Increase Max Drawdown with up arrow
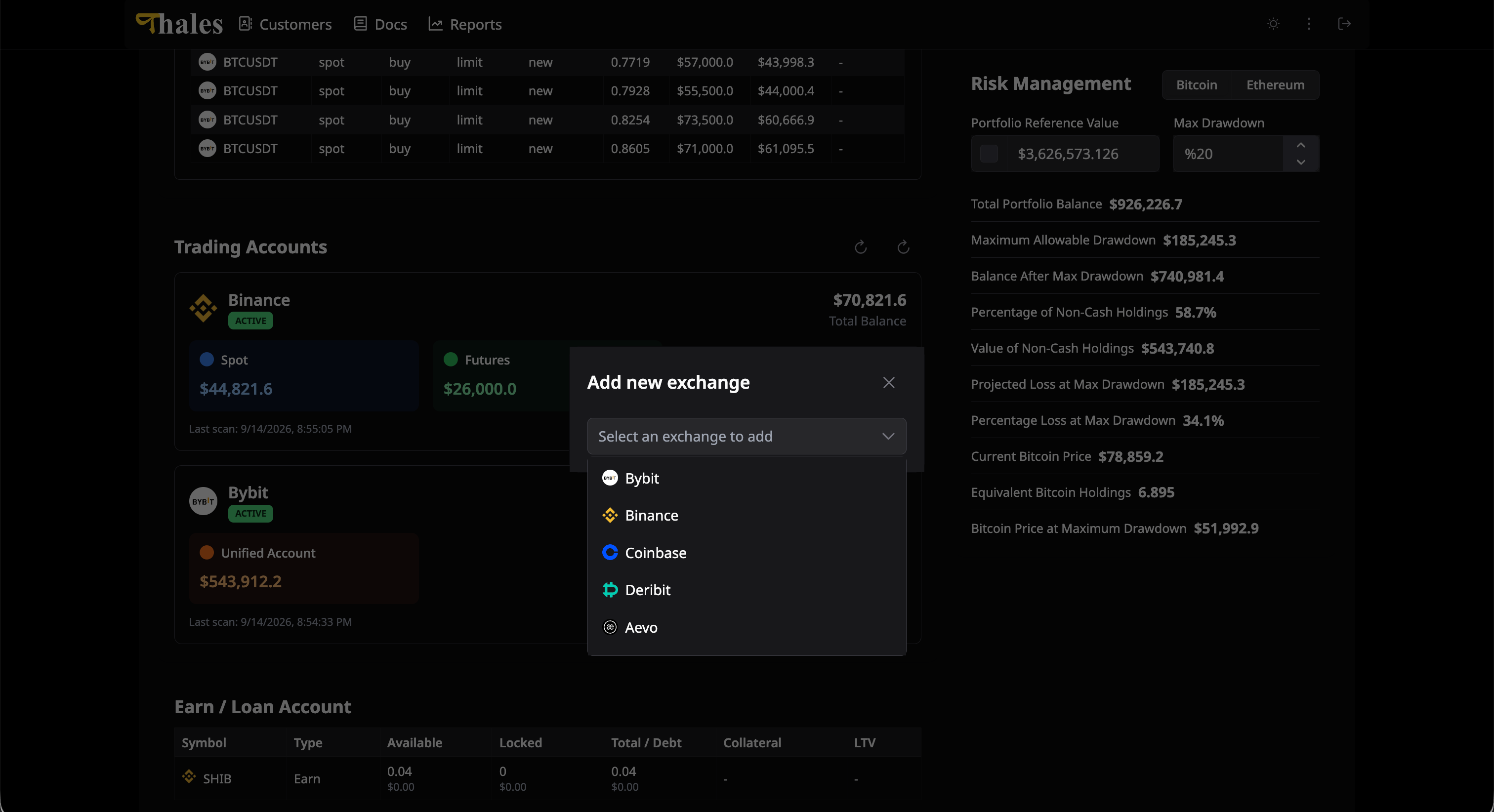This screenshot has width=1494, height=812. [1301, 145]
